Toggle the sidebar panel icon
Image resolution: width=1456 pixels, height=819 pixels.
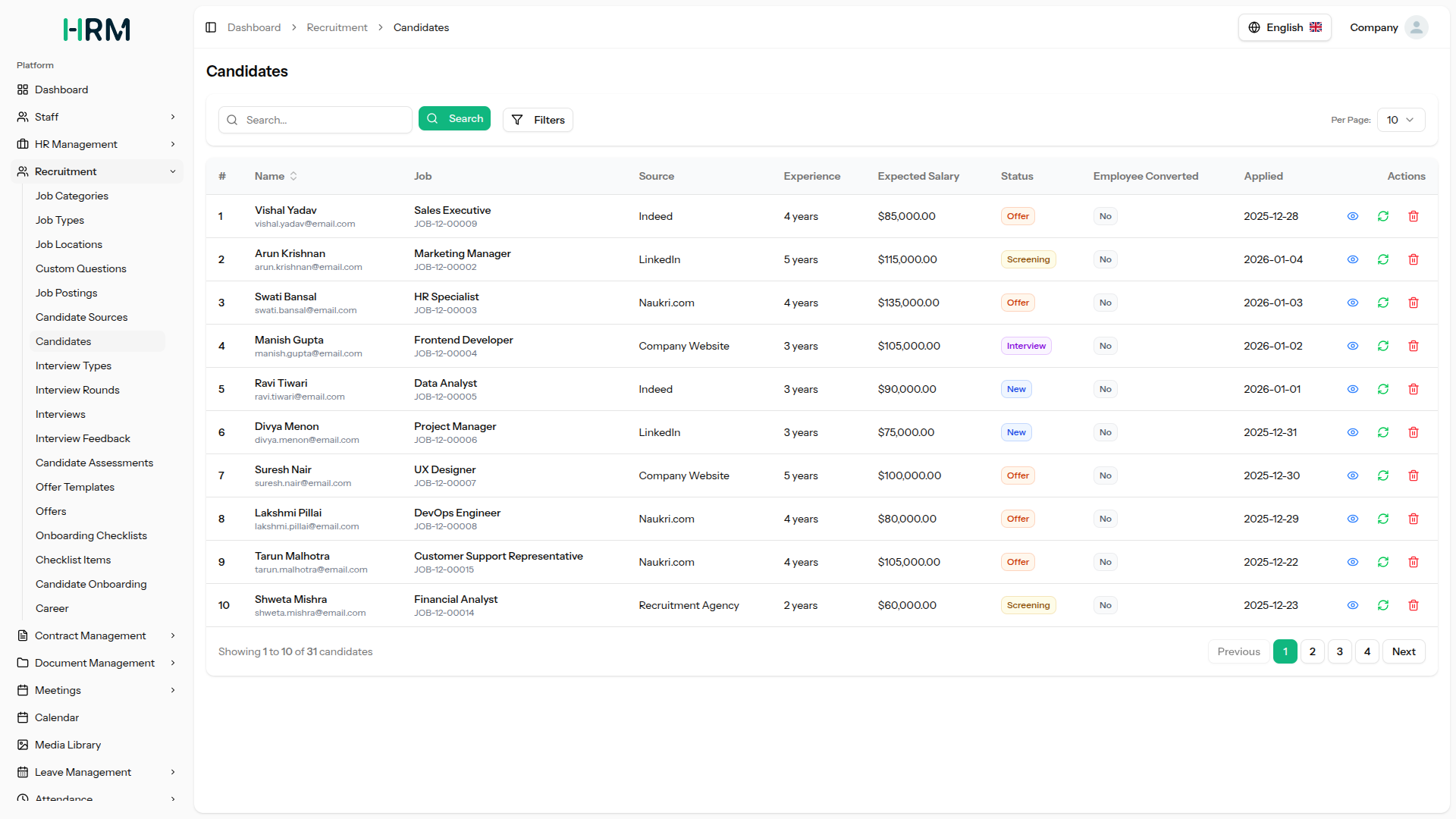tap(211, 27)
